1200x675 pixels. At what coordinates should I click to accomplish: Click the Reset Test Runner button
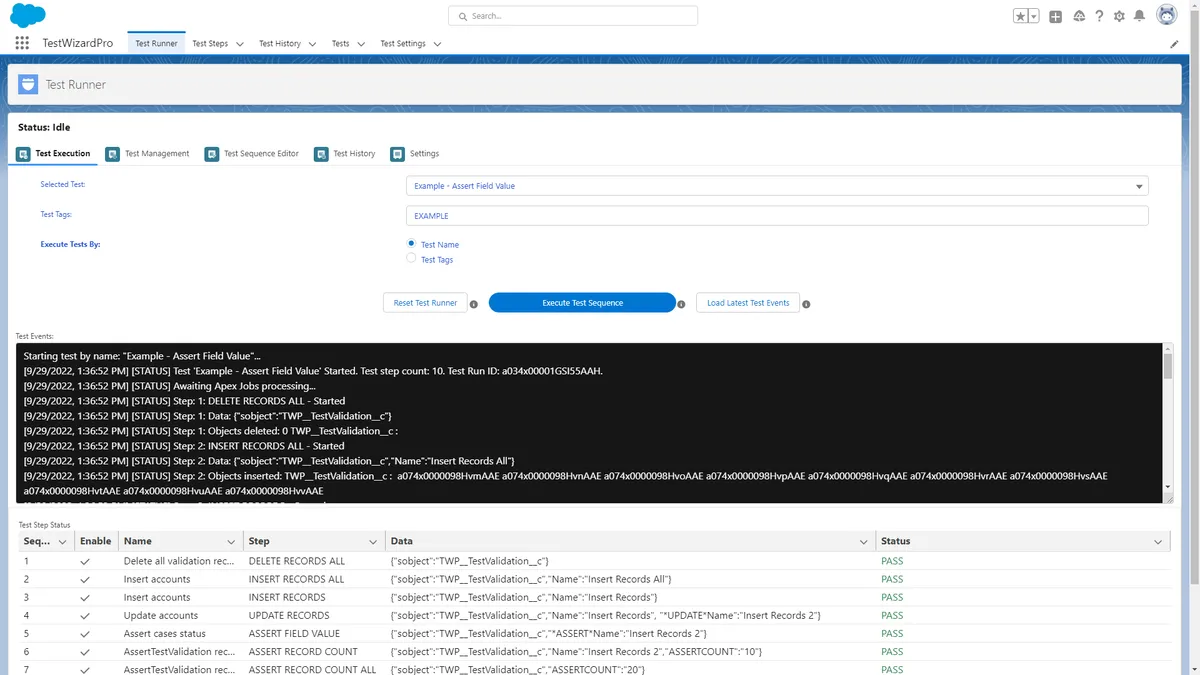click(425, 303)
